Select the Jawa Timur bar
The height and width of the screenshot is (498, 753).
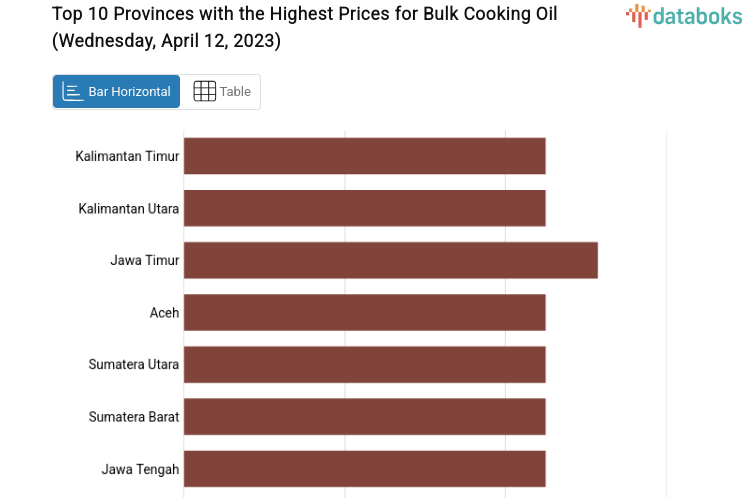pyautogui.click(x=390, y=260)
